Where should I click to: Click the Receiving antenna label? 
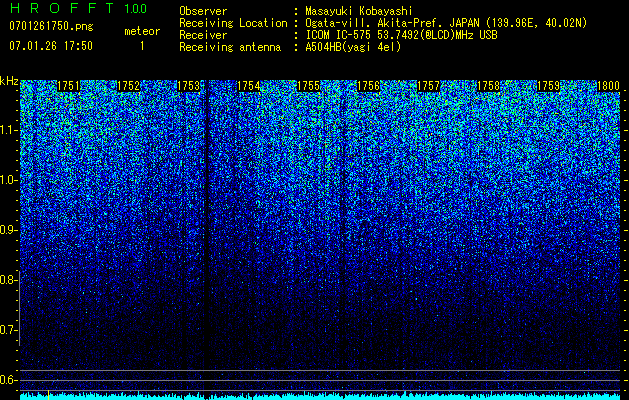(x=230, y=47)
